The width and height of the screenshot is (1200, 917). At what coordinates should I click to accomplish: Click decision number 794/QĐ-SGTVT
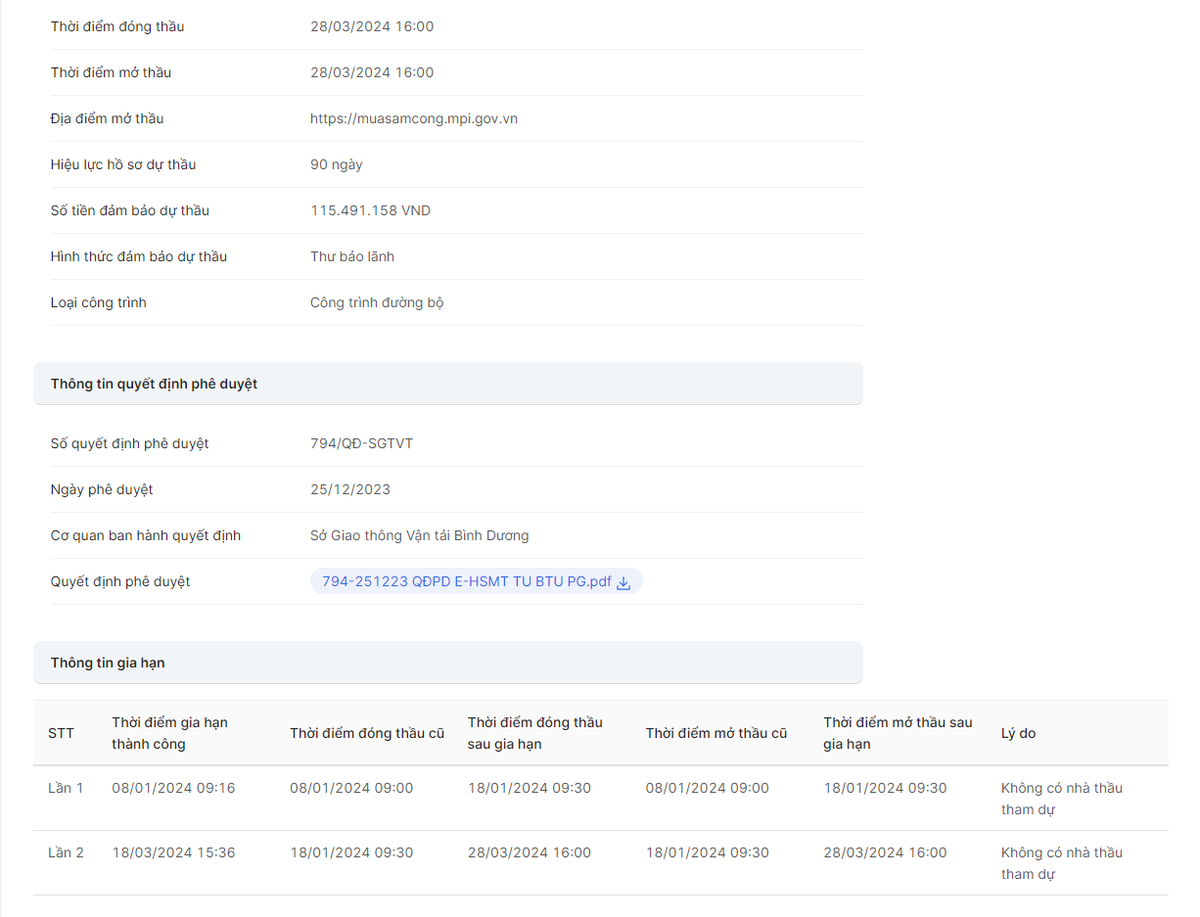coord(361,444)
